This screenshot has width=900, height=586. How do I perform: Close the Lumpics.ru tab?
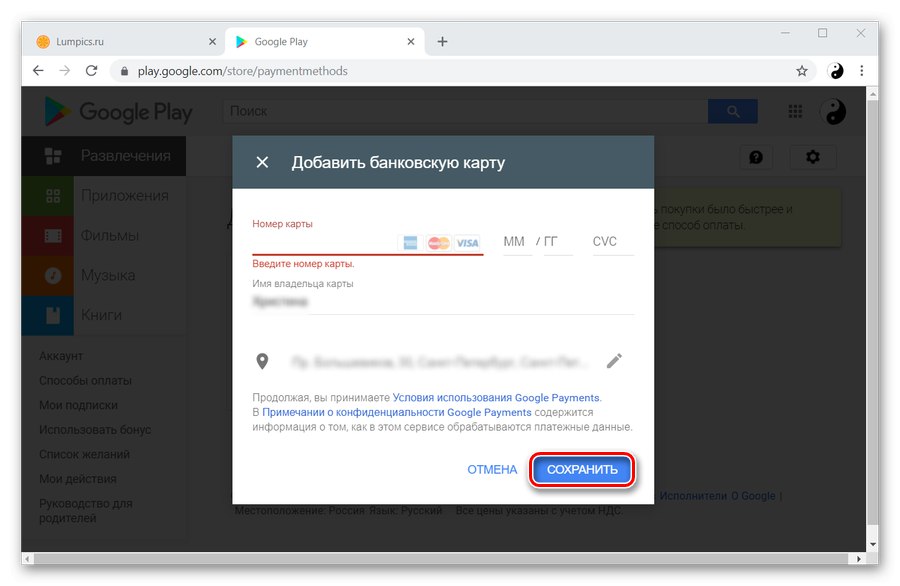pyautogui.click(x=212, y=41)
